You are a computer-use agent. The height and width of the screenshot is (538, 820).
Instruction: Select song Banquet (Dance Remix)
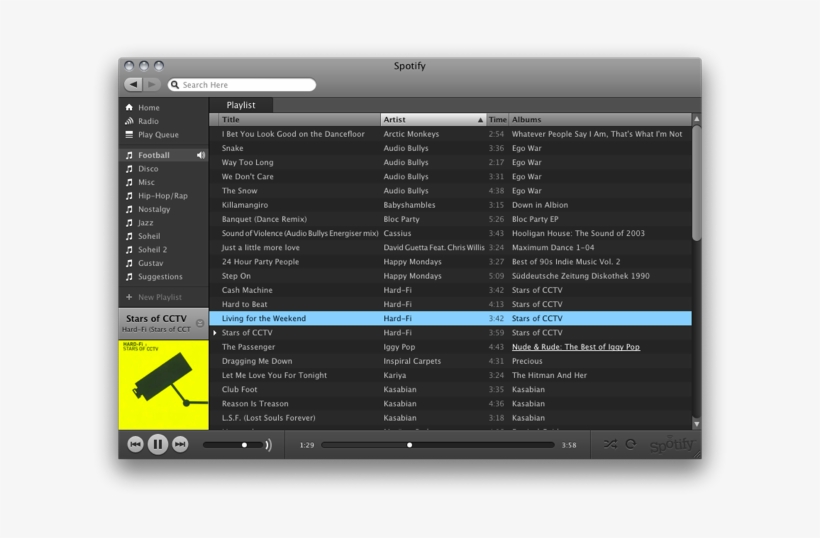pos(450,219)
